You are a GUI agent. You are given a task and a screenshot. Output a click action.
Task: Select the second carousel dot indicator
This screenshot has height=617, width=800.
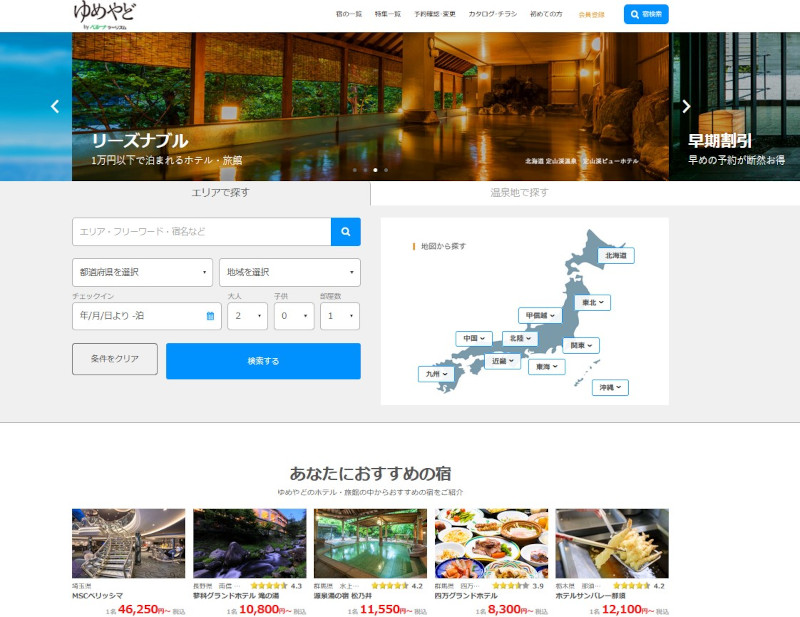click(x=365, y=170)
